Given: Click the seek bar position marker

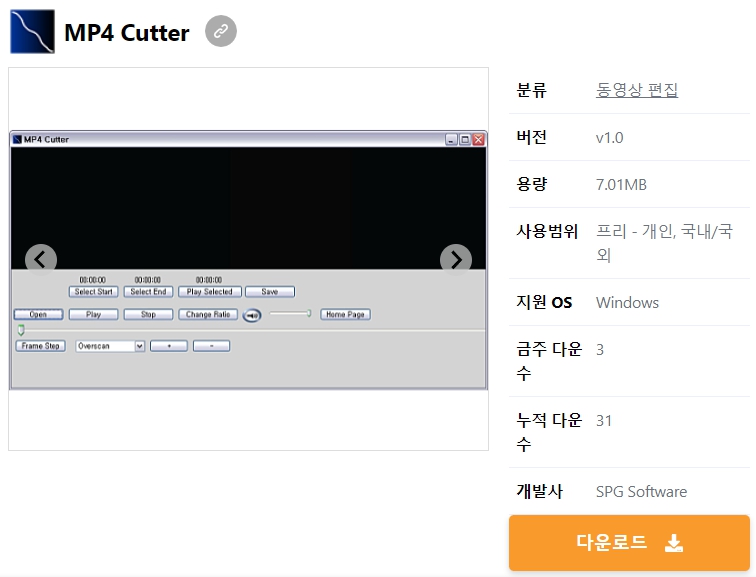Looking at the screenshot, I should 21,330.
